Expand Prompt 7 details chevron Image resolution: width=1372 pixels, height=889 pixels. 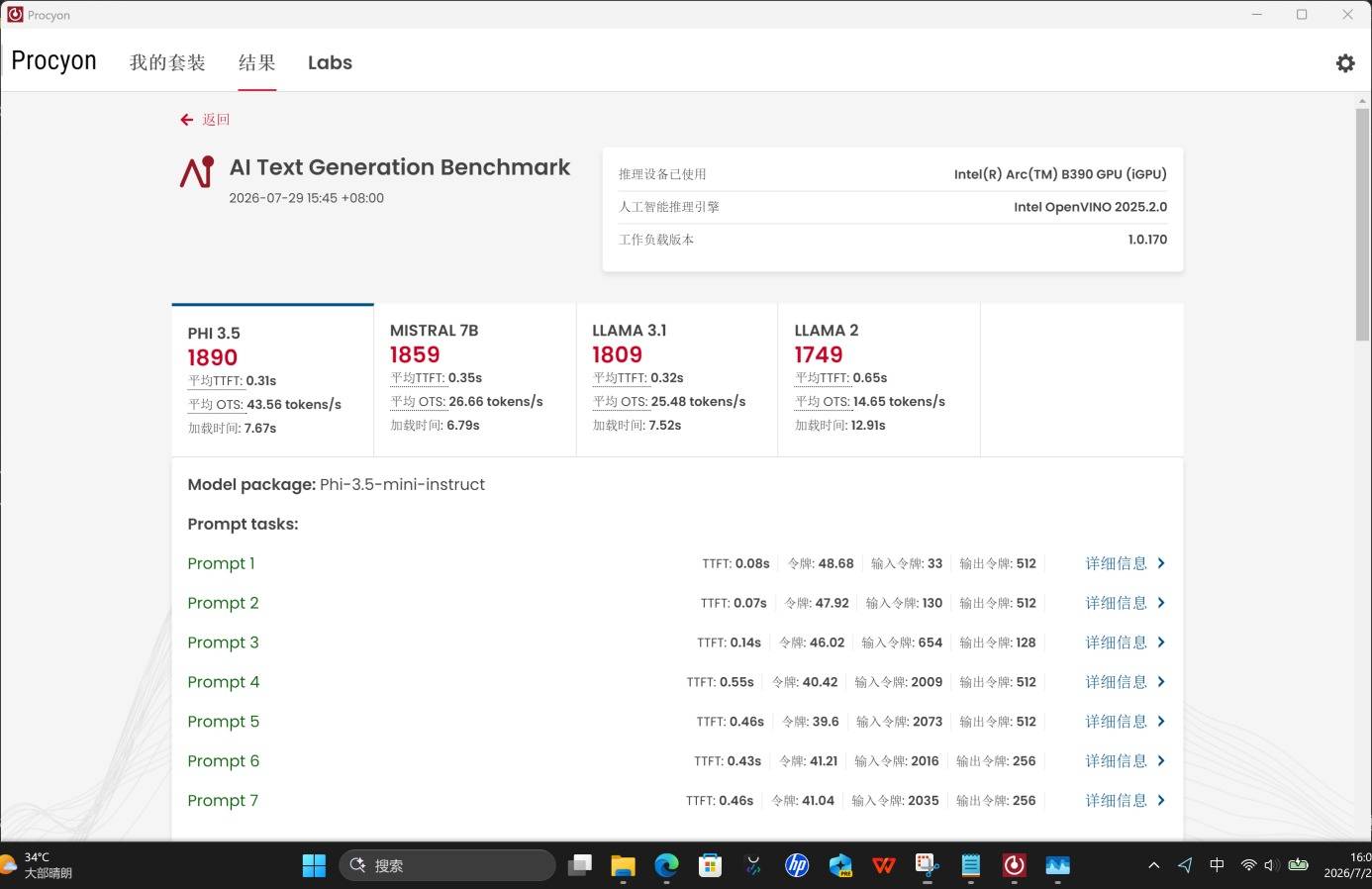(x=1161, y=801)
